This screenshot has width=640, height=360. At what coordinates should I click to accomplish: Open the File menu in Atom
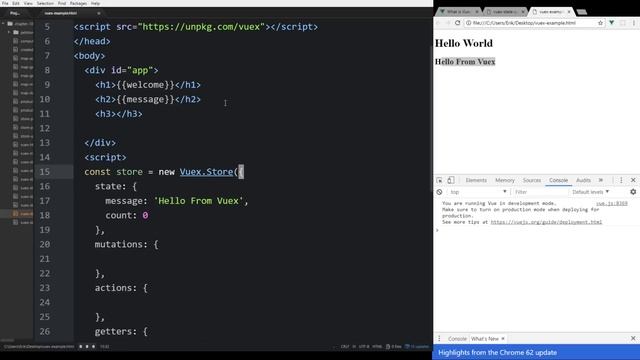(5, 3)
